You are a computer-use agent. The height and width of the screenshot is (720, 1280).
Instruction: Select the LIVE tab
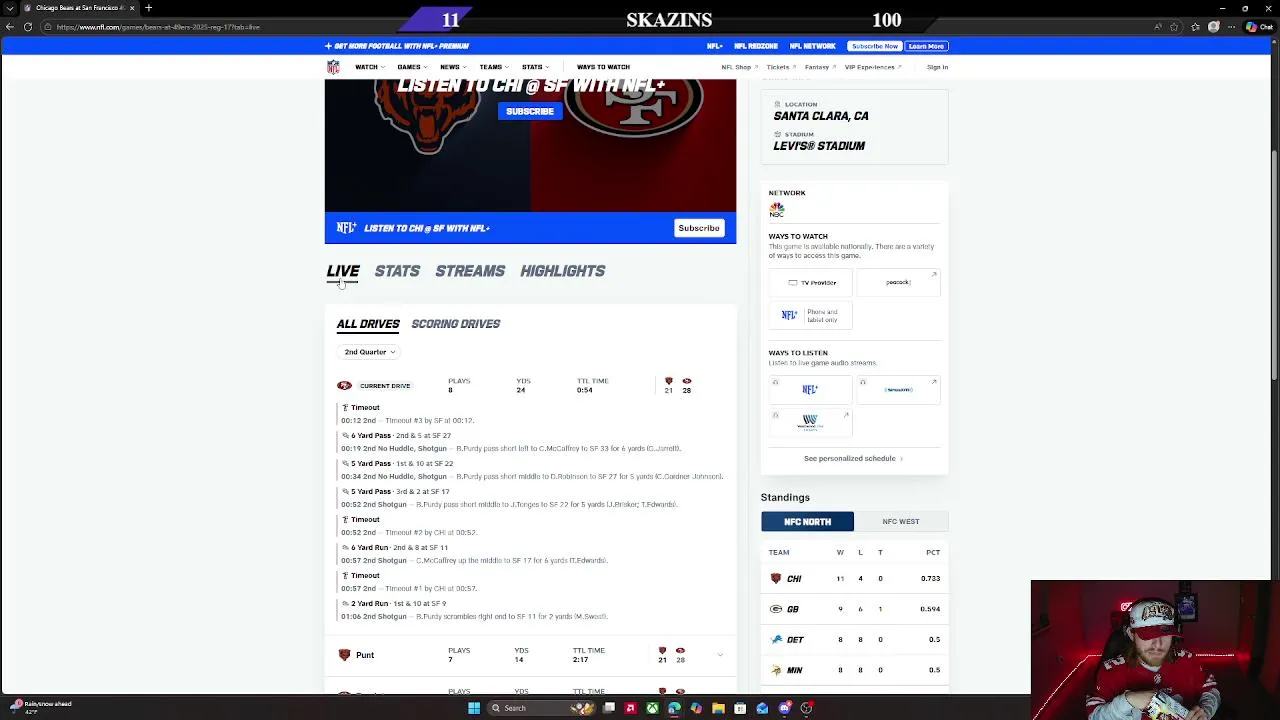point(343,271)
